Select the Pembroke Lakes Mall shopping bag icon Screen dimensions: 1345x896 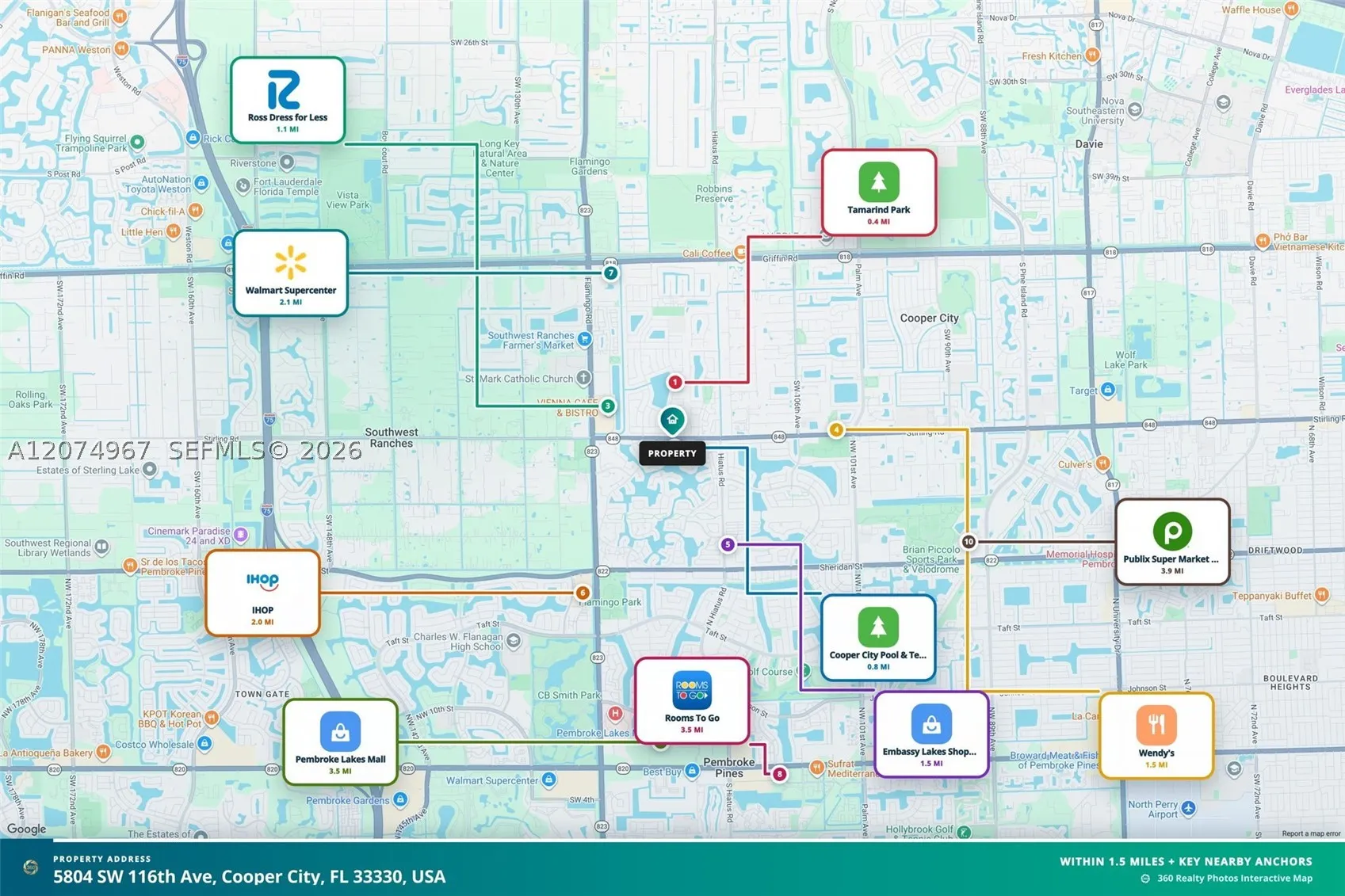(x=340, y=731)
